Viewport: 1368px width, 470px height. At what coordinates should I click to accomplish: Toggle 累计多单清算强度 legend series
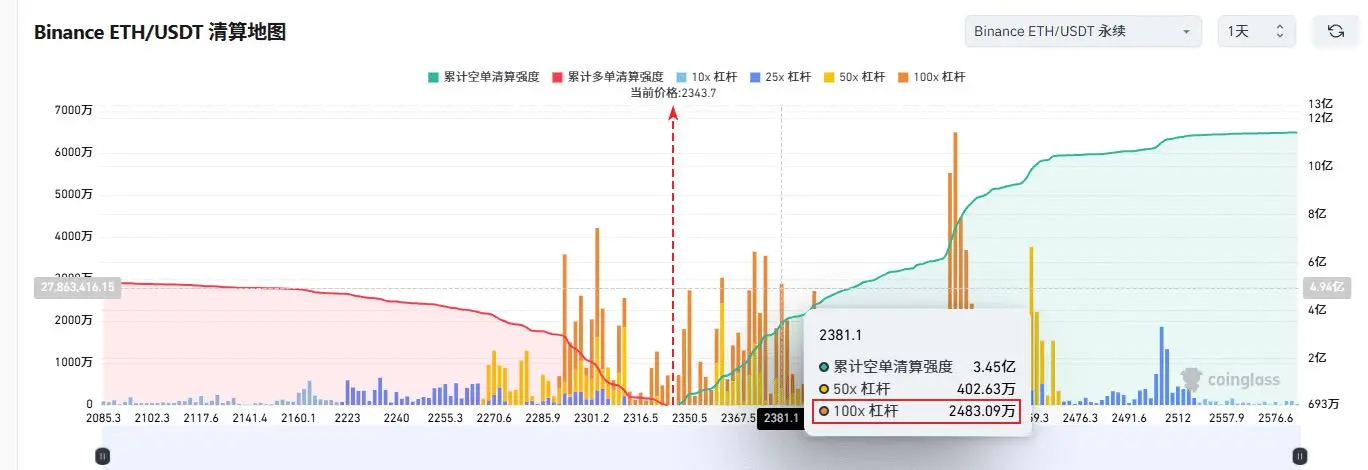click(607, 77)
